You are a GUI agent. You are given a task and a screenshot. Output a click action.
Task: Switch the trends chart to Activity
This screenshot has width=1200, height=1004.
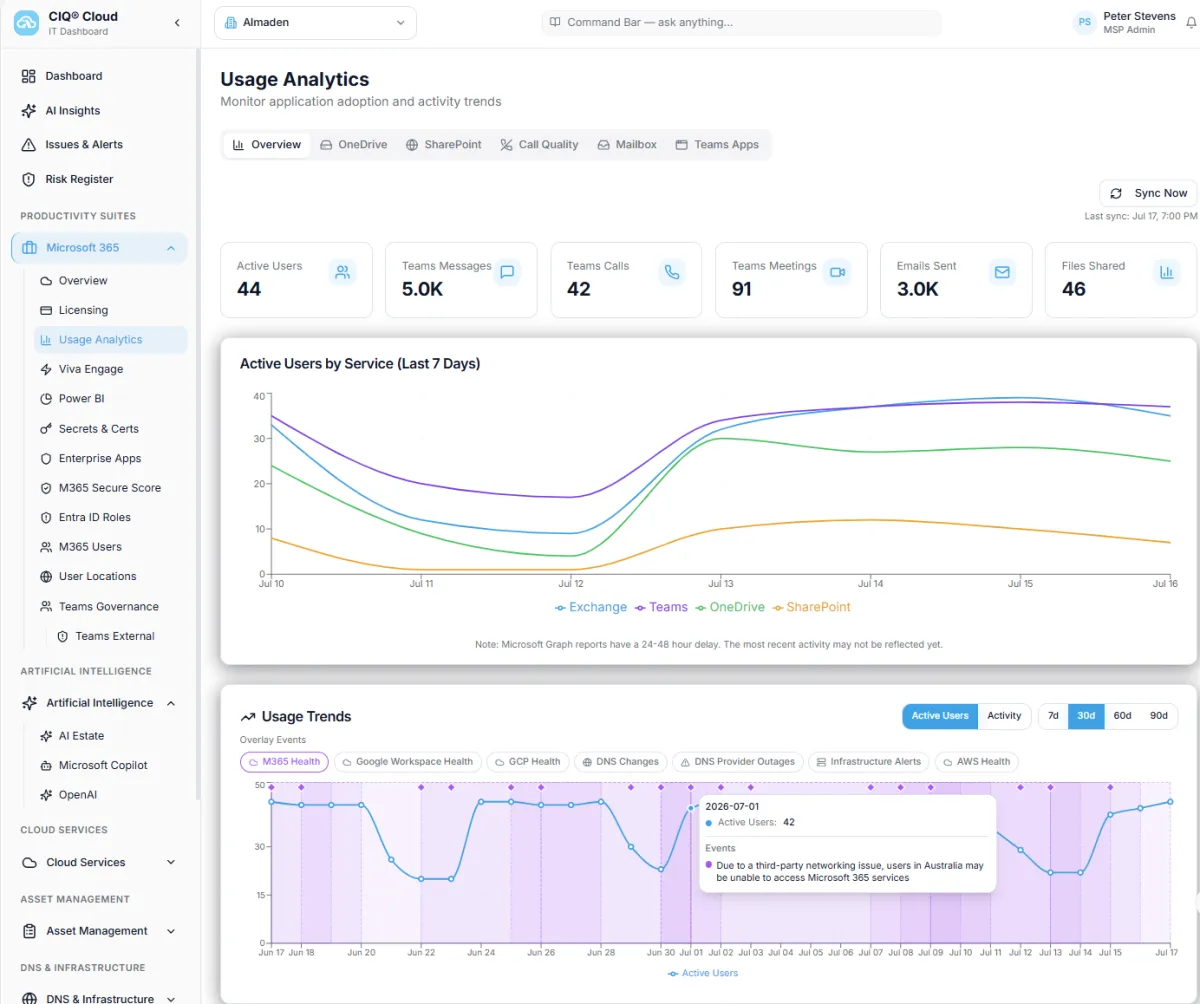click(x=1004, y=716)
